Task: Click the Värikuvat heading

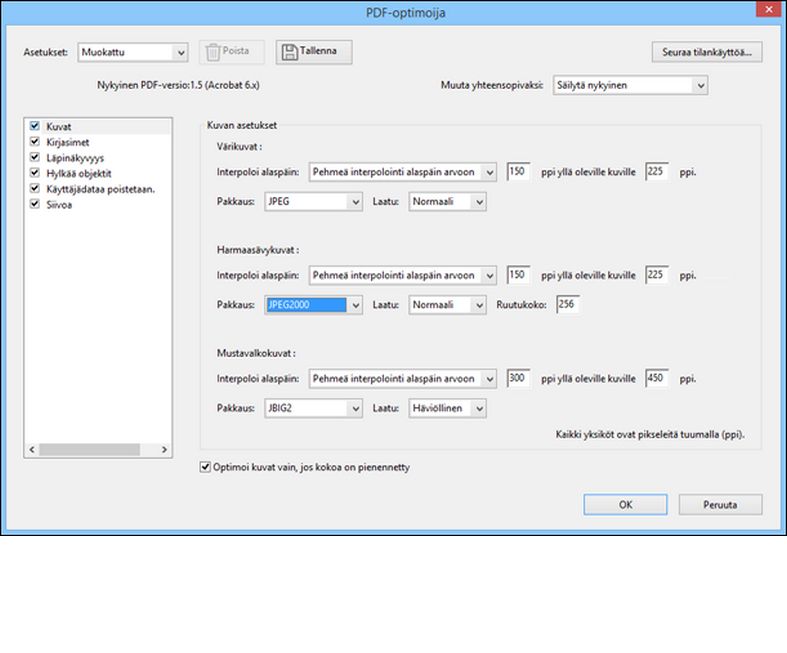Action: click(239, 147)
